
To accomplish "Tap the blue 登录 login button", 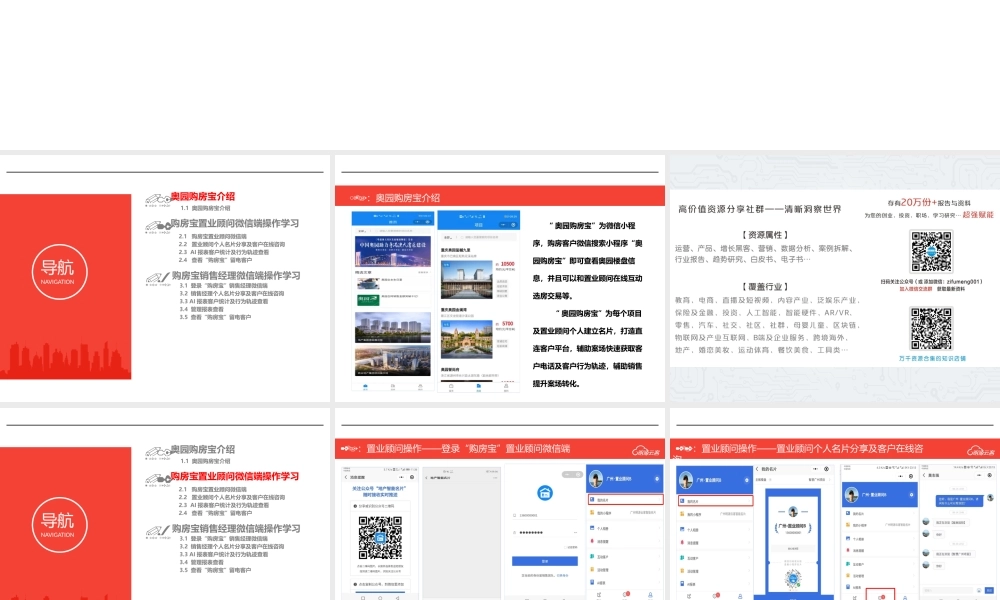I will point(544,561).
